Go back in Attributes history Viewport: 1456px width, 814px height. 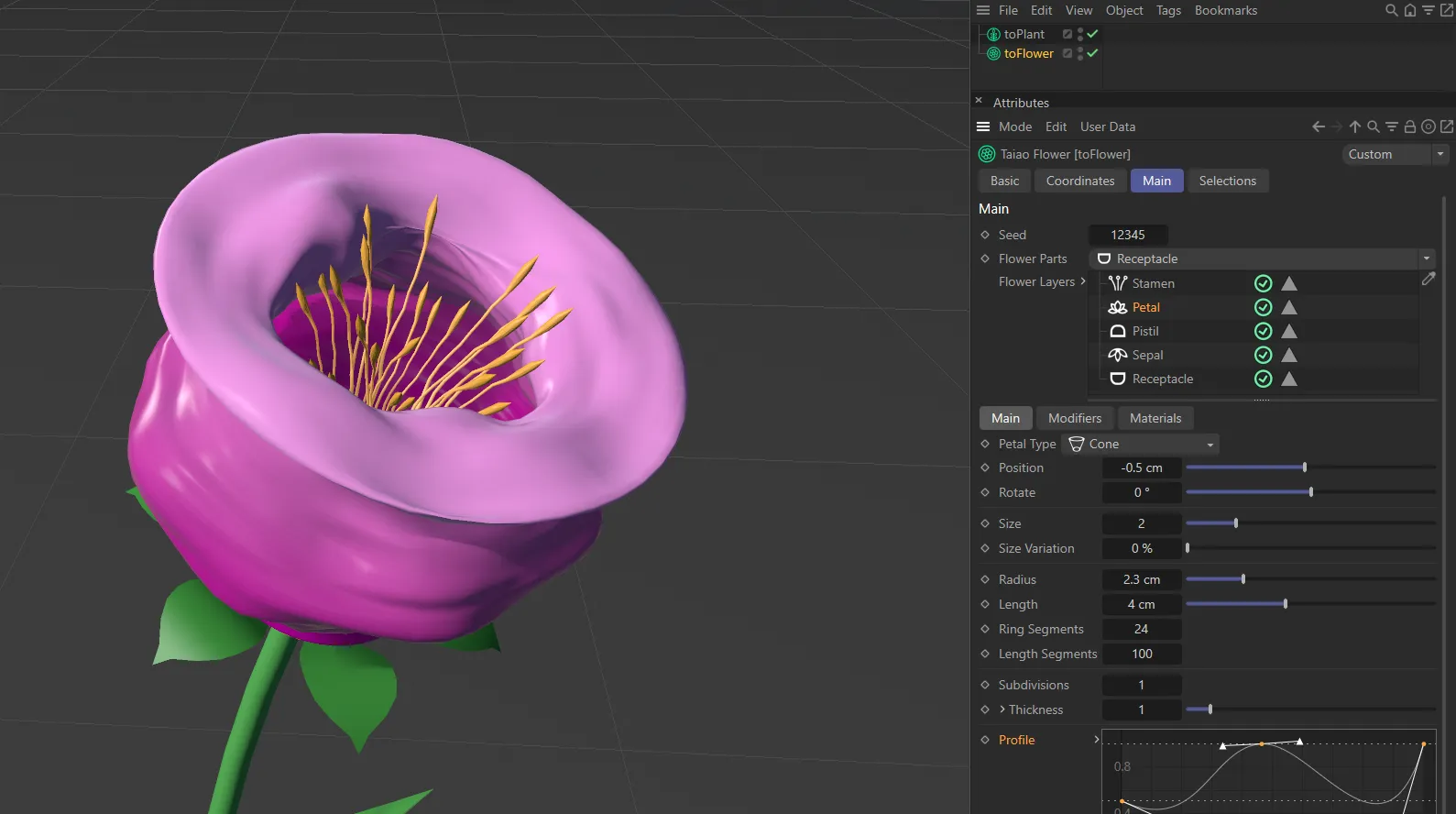click(1319, 126)
